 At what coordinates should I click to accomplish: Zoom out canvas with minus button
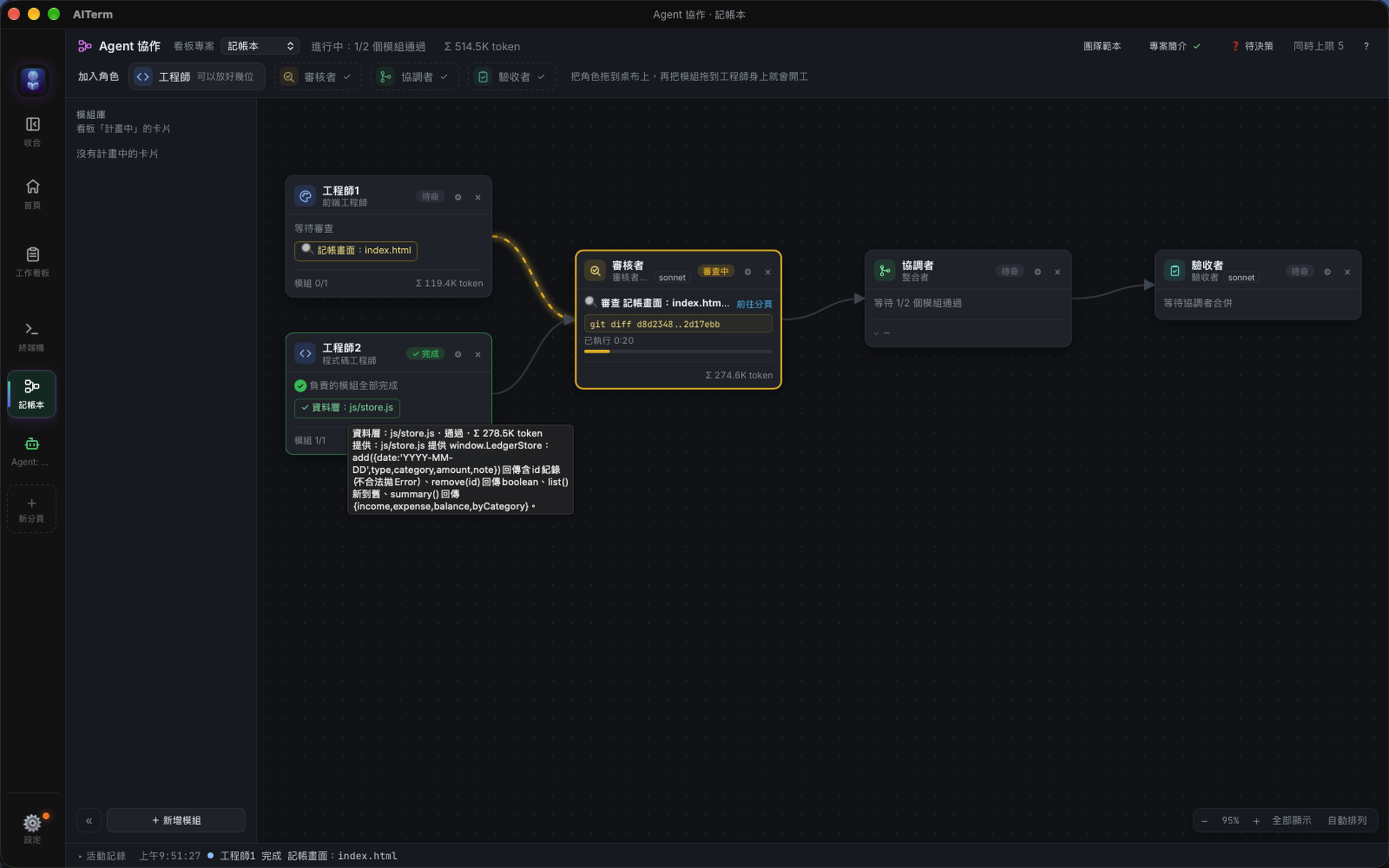click(x=1204, y=821)
